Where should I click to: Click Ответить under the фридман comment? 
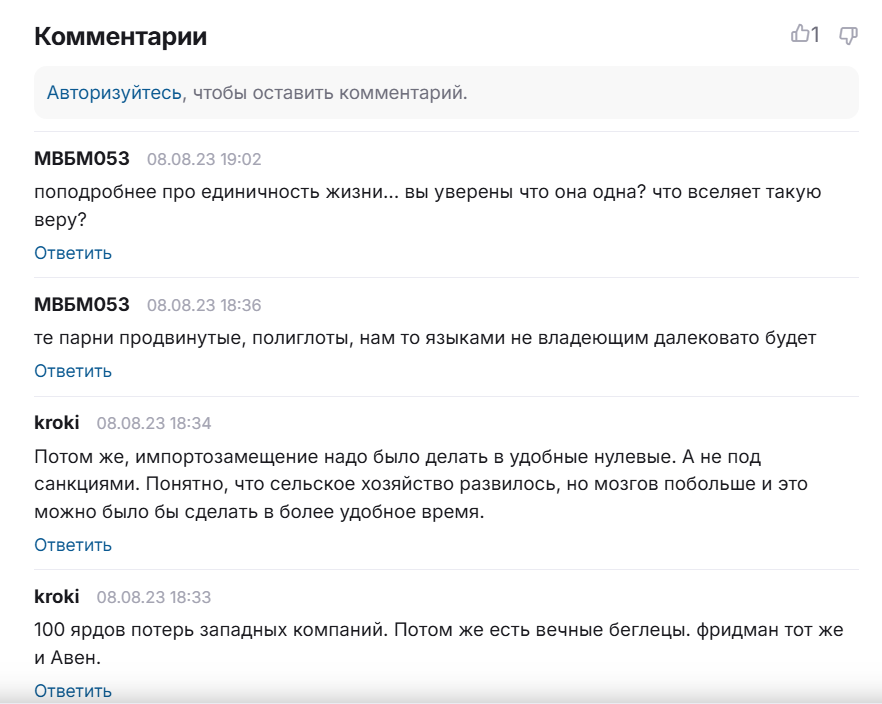73,691
